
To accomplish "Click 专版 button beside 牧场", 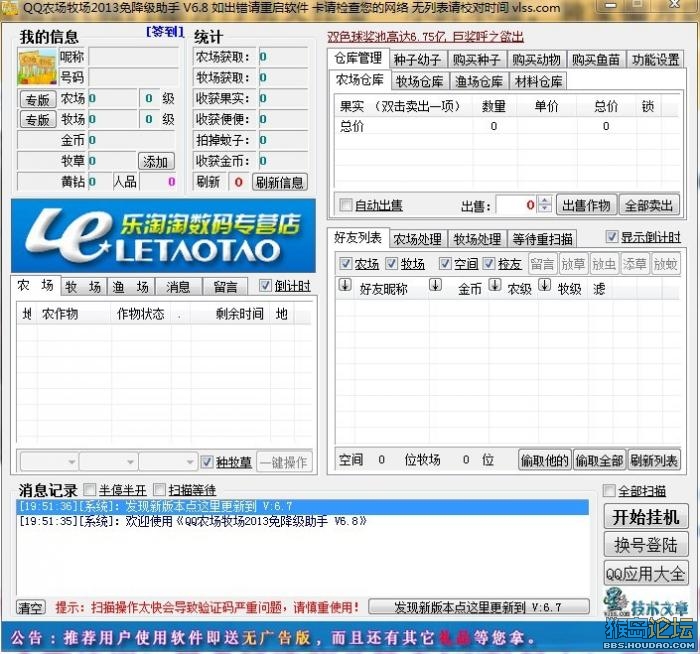I will coord(38,120).
